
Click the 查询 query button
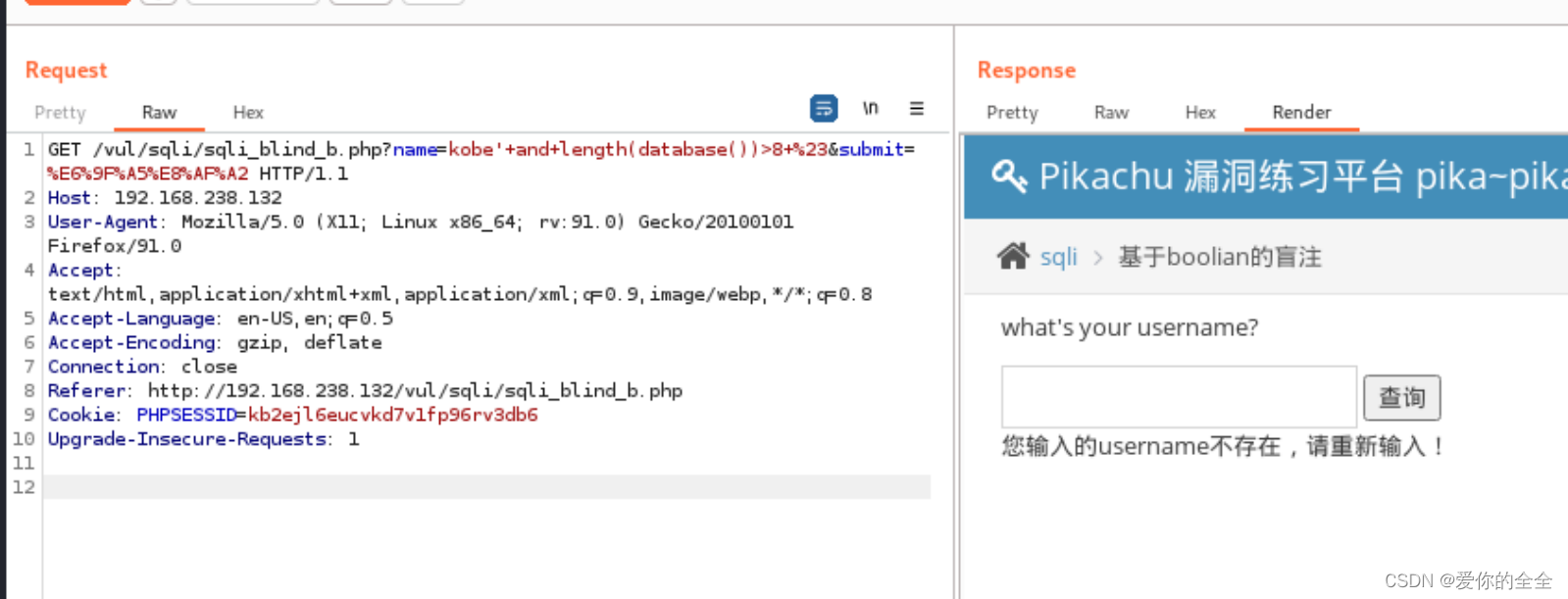coord(1401,397)
